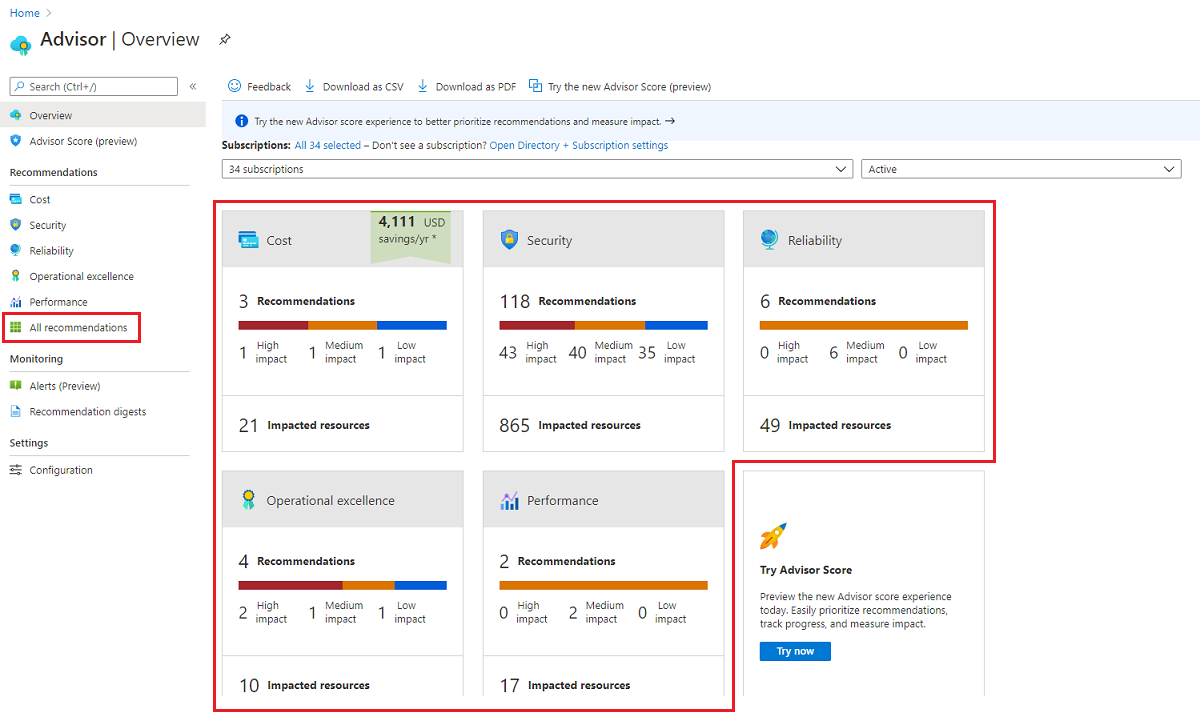Image resolution: width=1200 pixels, height=713 pixels.
Task: Click Operational excellence's 4 Recommendations
Action: point(296,561)
